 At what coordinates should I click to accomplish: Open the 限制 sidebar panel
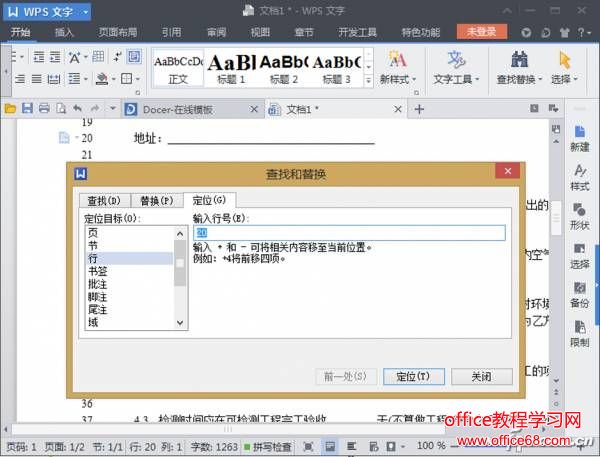pos(580,333)
